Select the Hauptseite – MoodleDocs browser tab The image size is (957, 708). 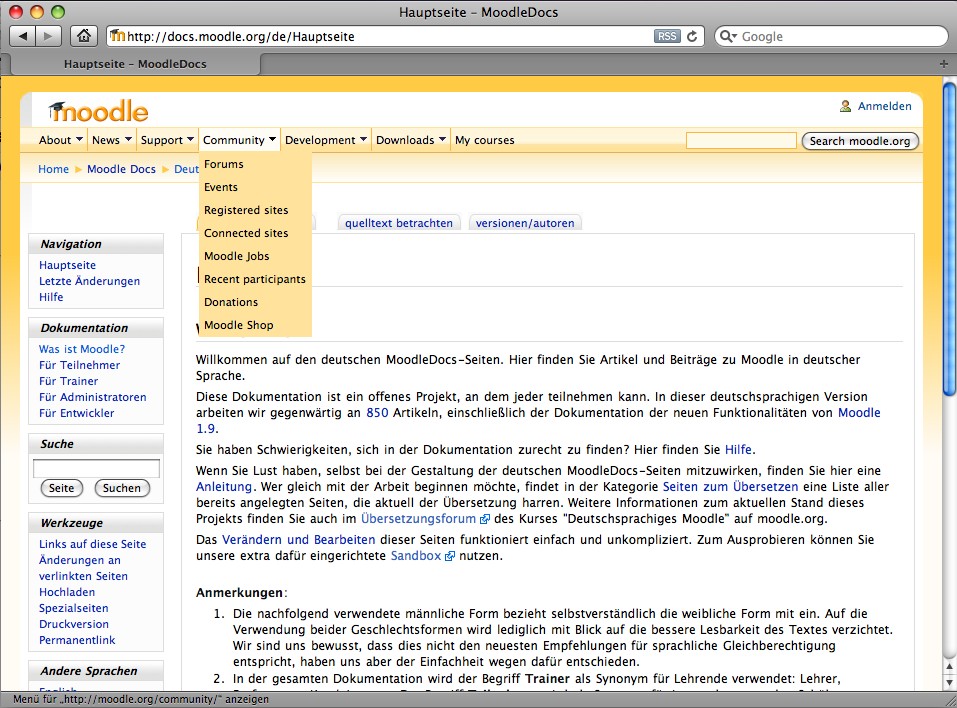135,64
